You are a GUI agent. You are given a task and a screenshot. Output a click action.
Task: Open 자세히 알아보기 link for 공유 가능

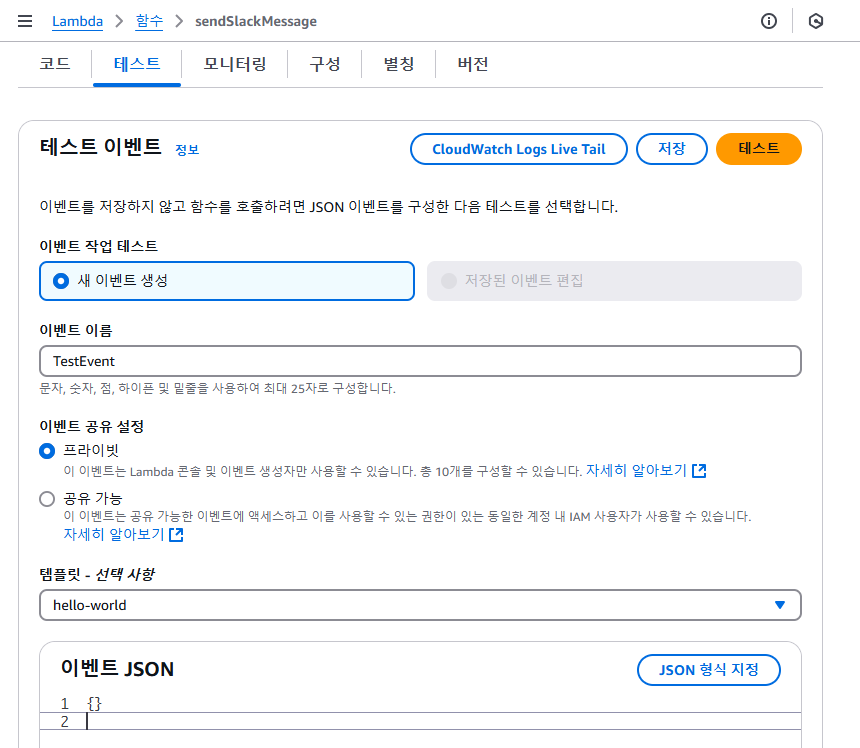click(114, 534)
